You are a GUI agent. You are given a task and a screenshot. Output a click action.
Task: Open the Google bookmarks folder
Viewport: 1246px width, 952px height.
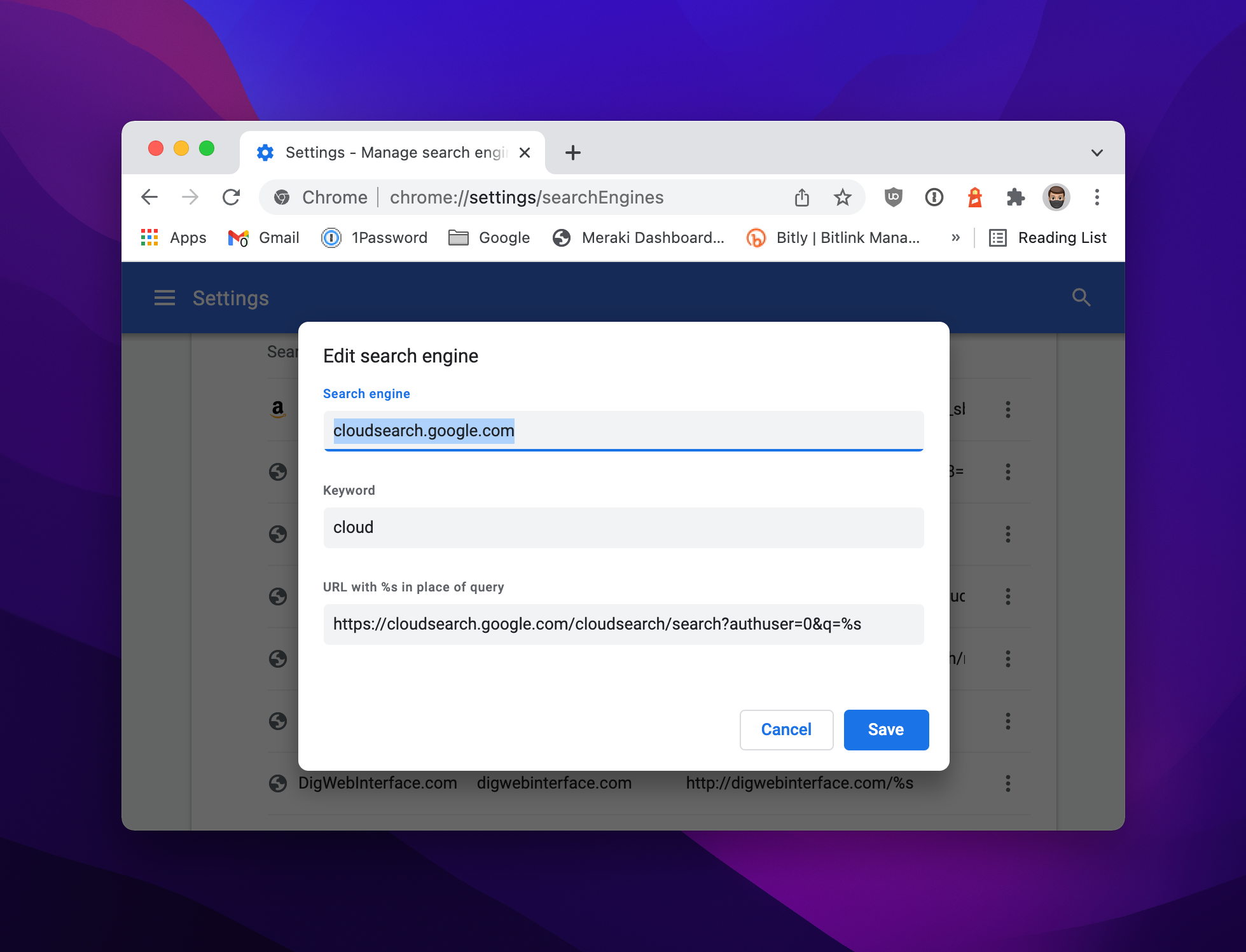click(489, 238)
